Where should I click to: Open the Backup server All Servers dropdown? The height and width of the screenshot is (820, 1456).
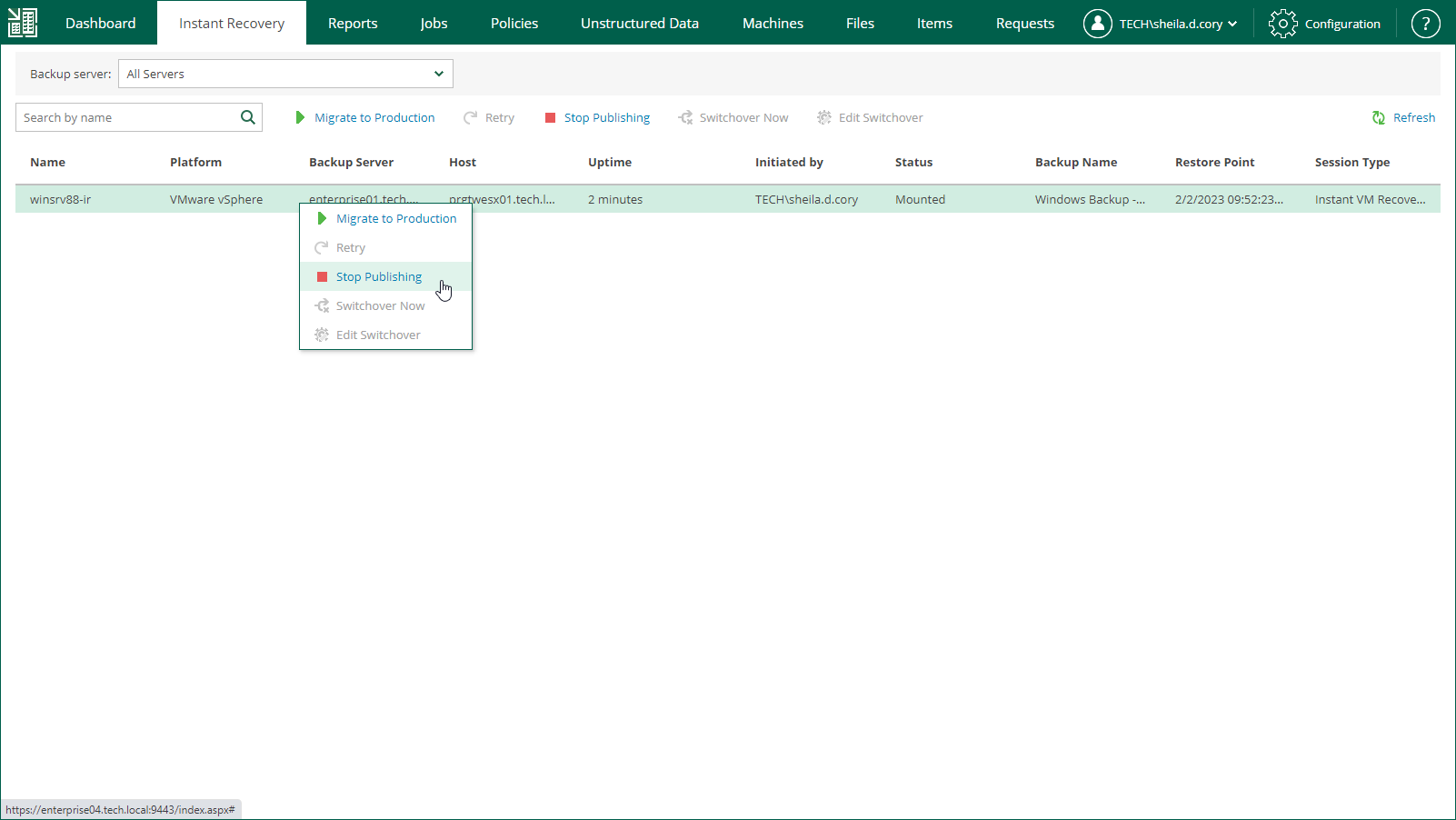[x=284, y=74]
